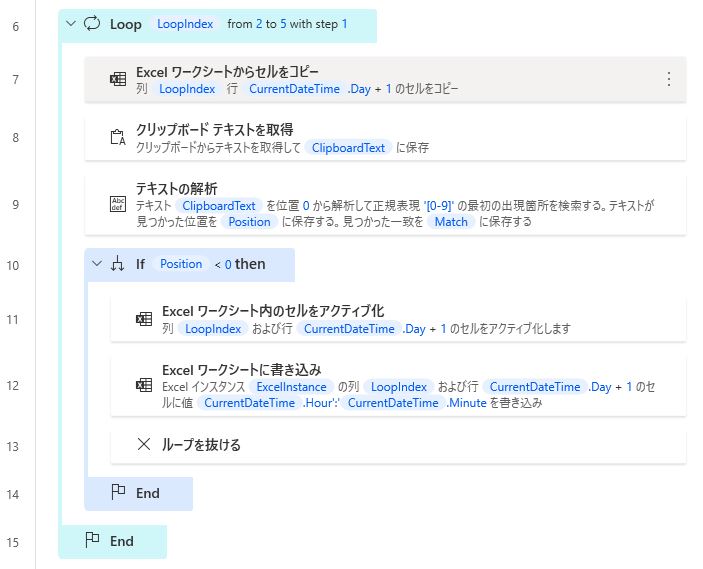This screenshot has height=569, width=703.
Task: Click the clipboard text icon on row 8
Action: 118,137
